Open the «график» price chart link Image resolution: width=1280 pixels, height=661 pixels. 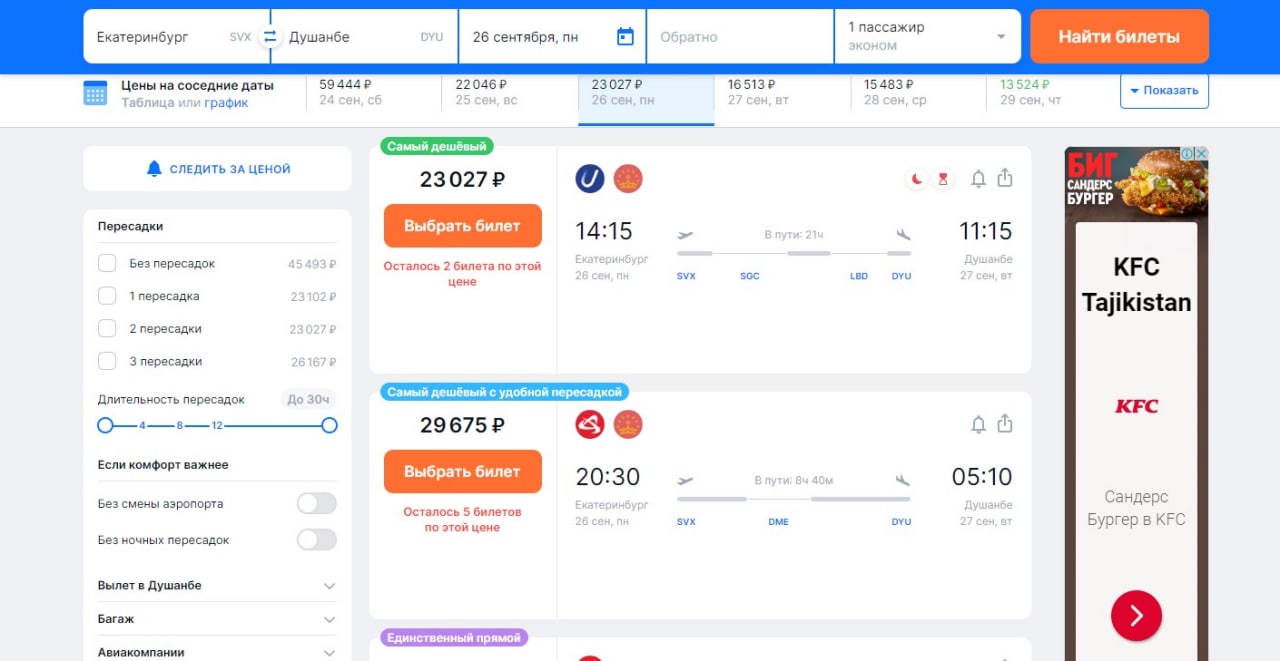pyautogui.click(x=226, y=103)
